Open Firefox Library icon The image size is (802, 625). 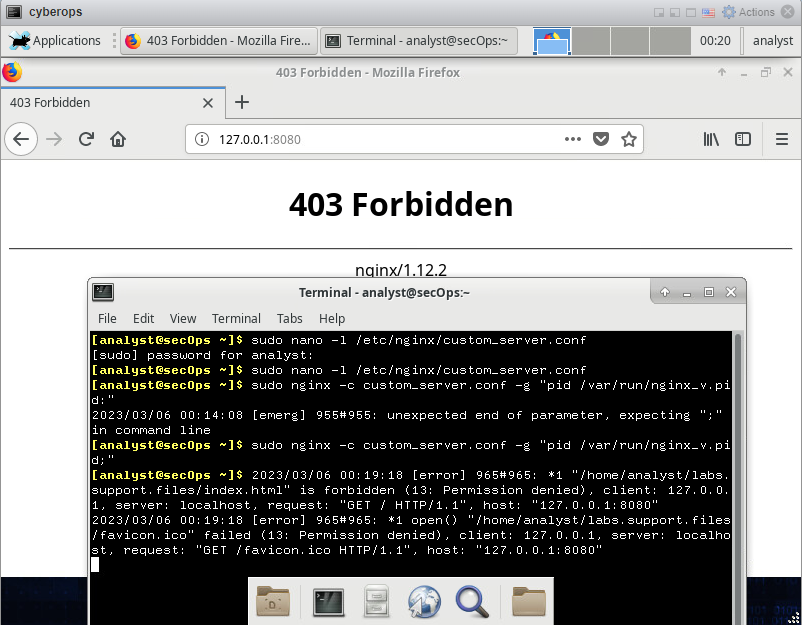click(711, 139)
